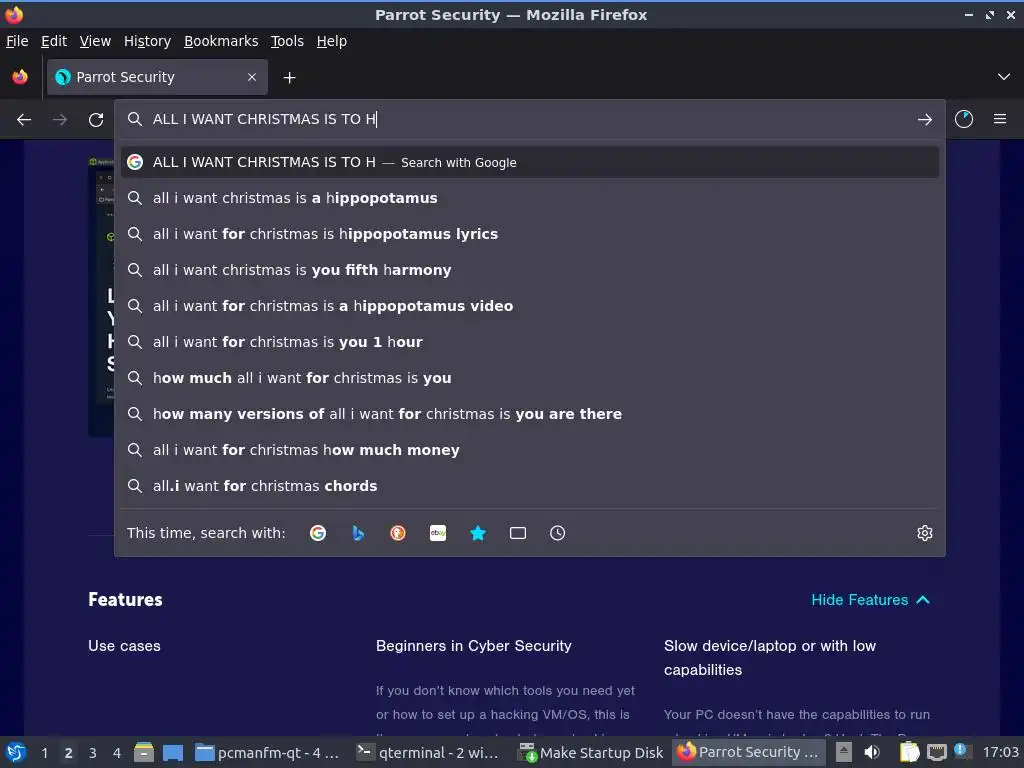Search this time in Bookmarks star
1024x768 pixels.
click(478, 533)
